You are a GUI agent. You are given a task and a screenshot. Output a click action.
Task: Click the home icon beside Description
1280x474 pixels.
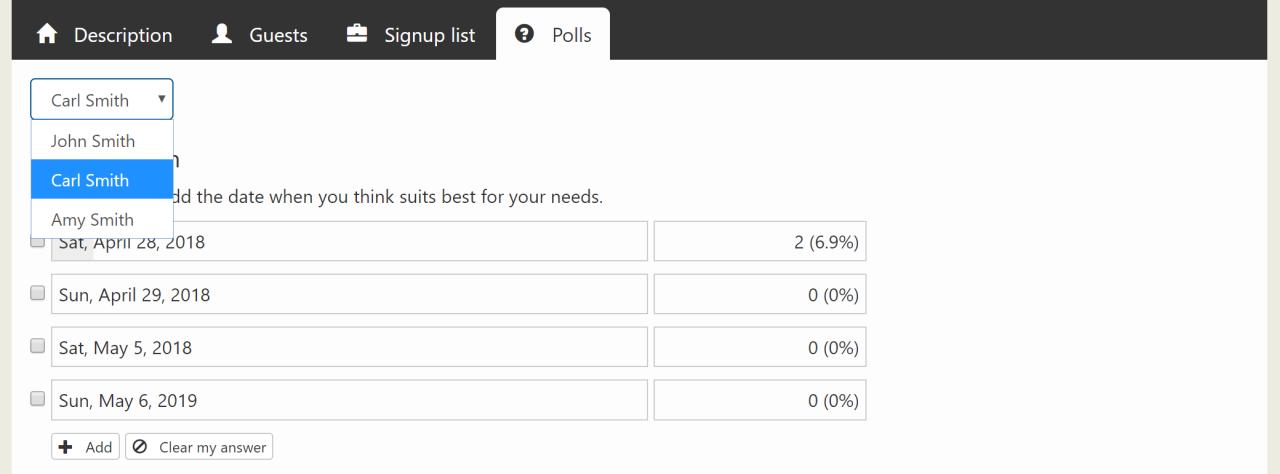pyautogui.click(x=47, y=34)
